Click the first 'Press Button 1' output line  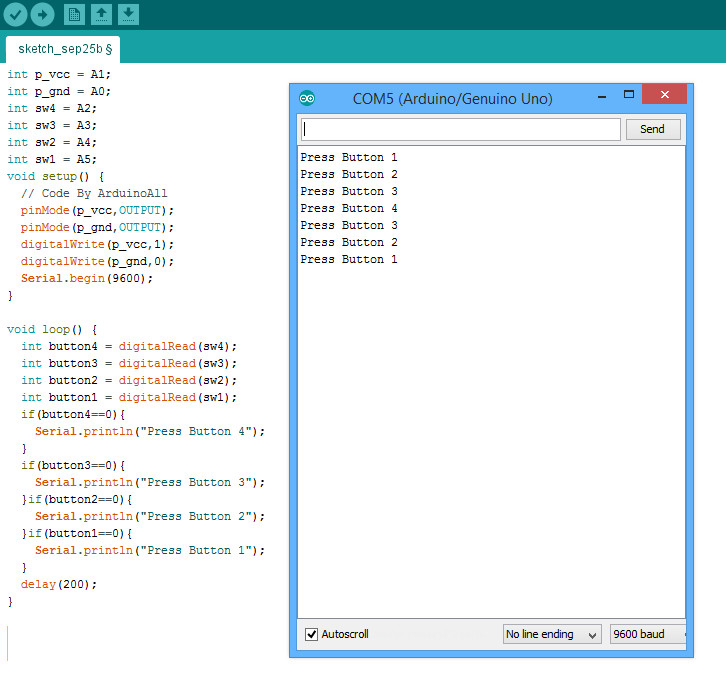tap(349, 157)
